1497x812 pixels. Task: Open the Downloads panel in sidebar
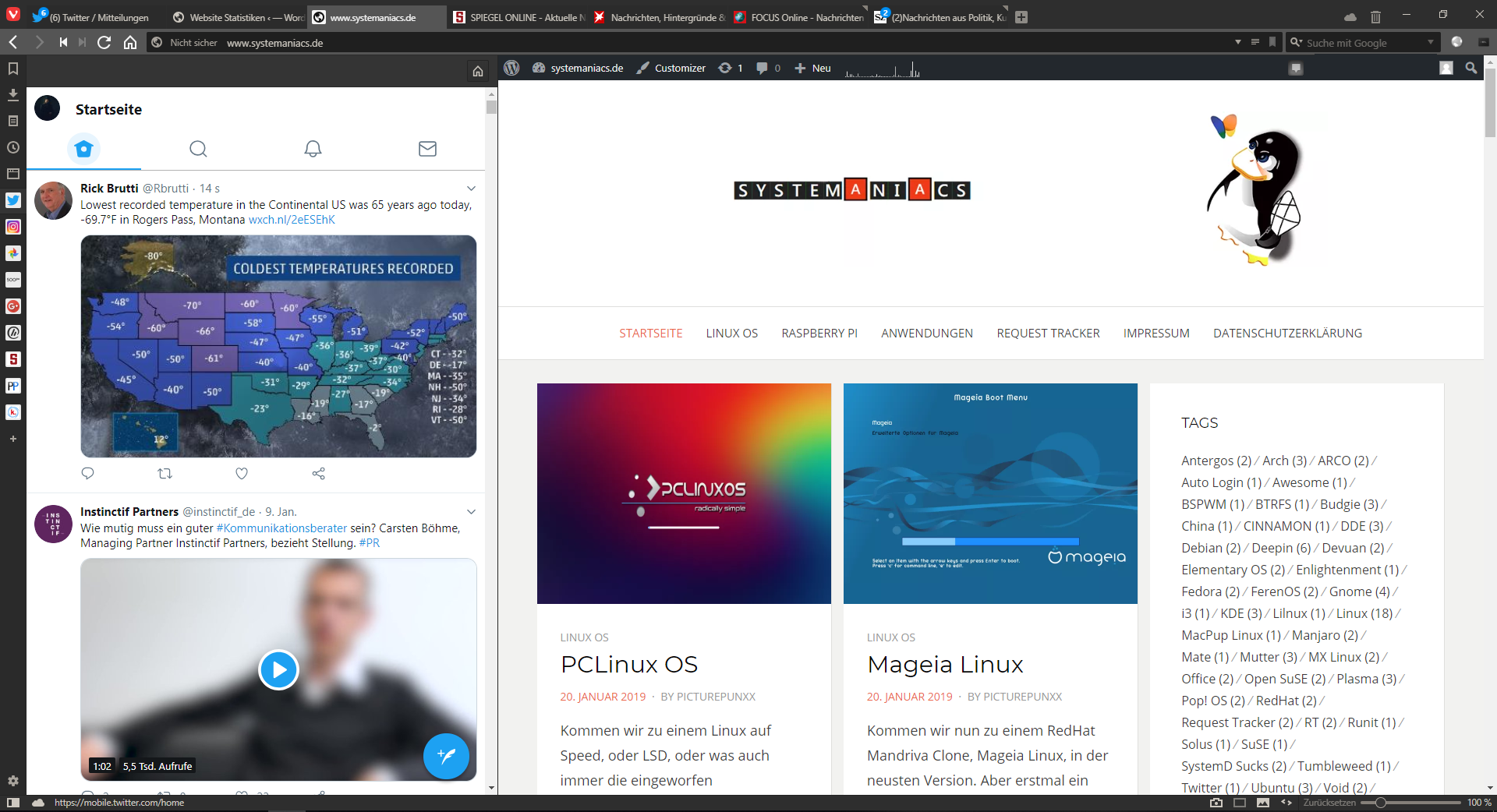coord(13,94)
